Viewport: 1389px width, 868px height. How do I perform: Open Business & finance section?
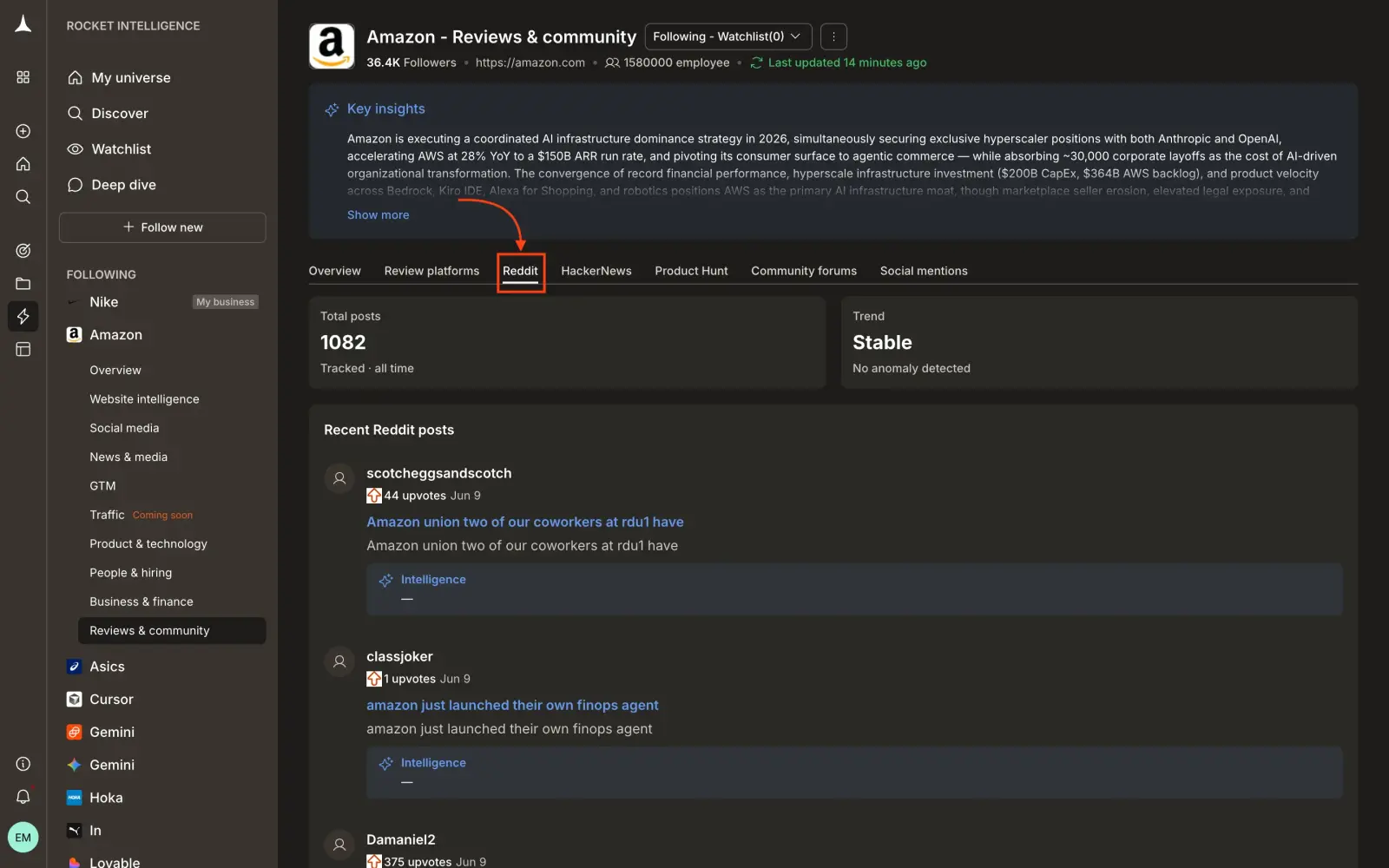click(142, 602)
